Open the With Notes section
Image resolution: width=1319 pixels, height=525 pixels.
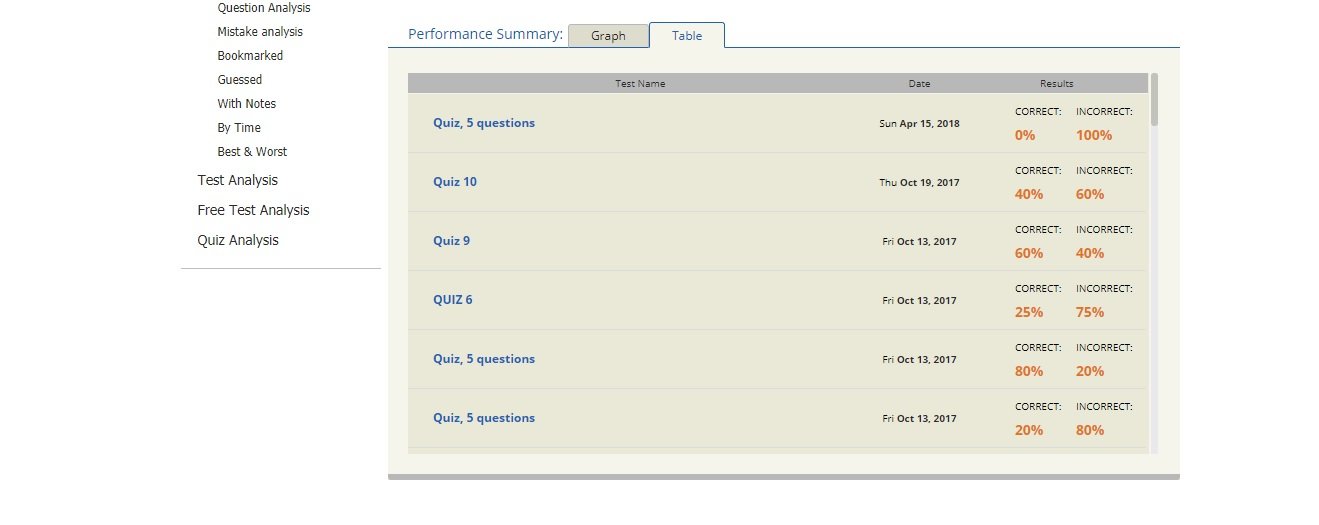tap(247, 104)
